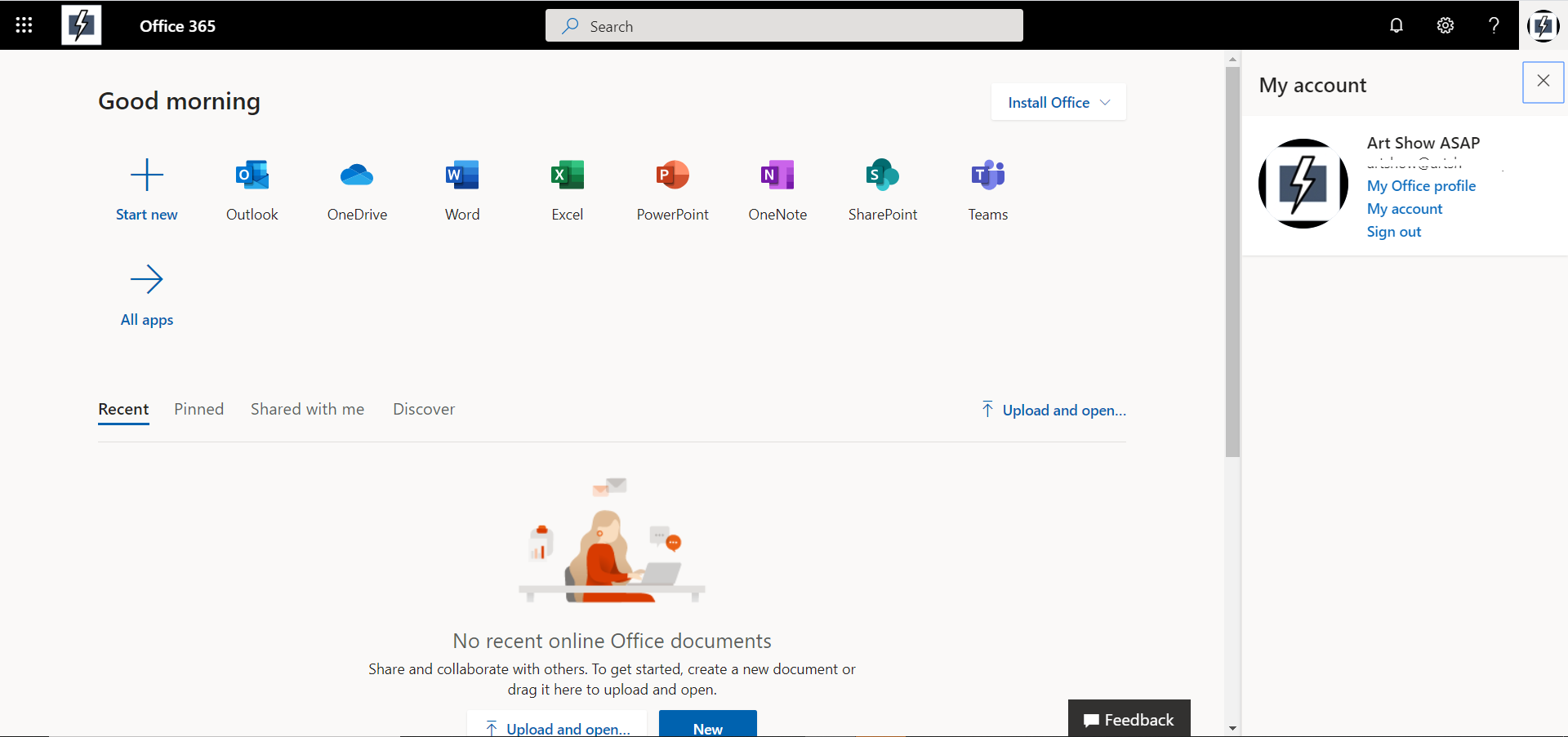Click the Good morning heading

click(x=179, y=100)
